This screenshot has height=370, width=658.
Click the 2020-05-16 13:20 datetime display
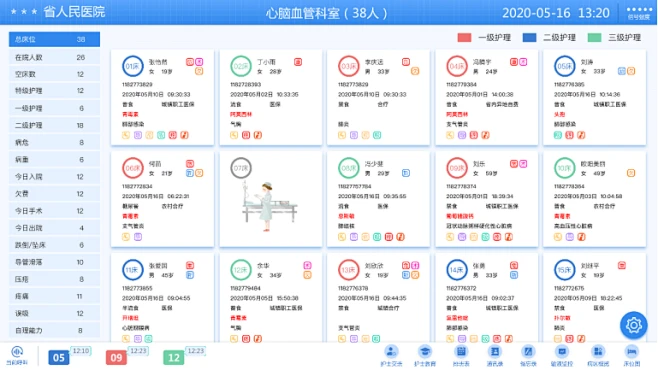(556, 13)
